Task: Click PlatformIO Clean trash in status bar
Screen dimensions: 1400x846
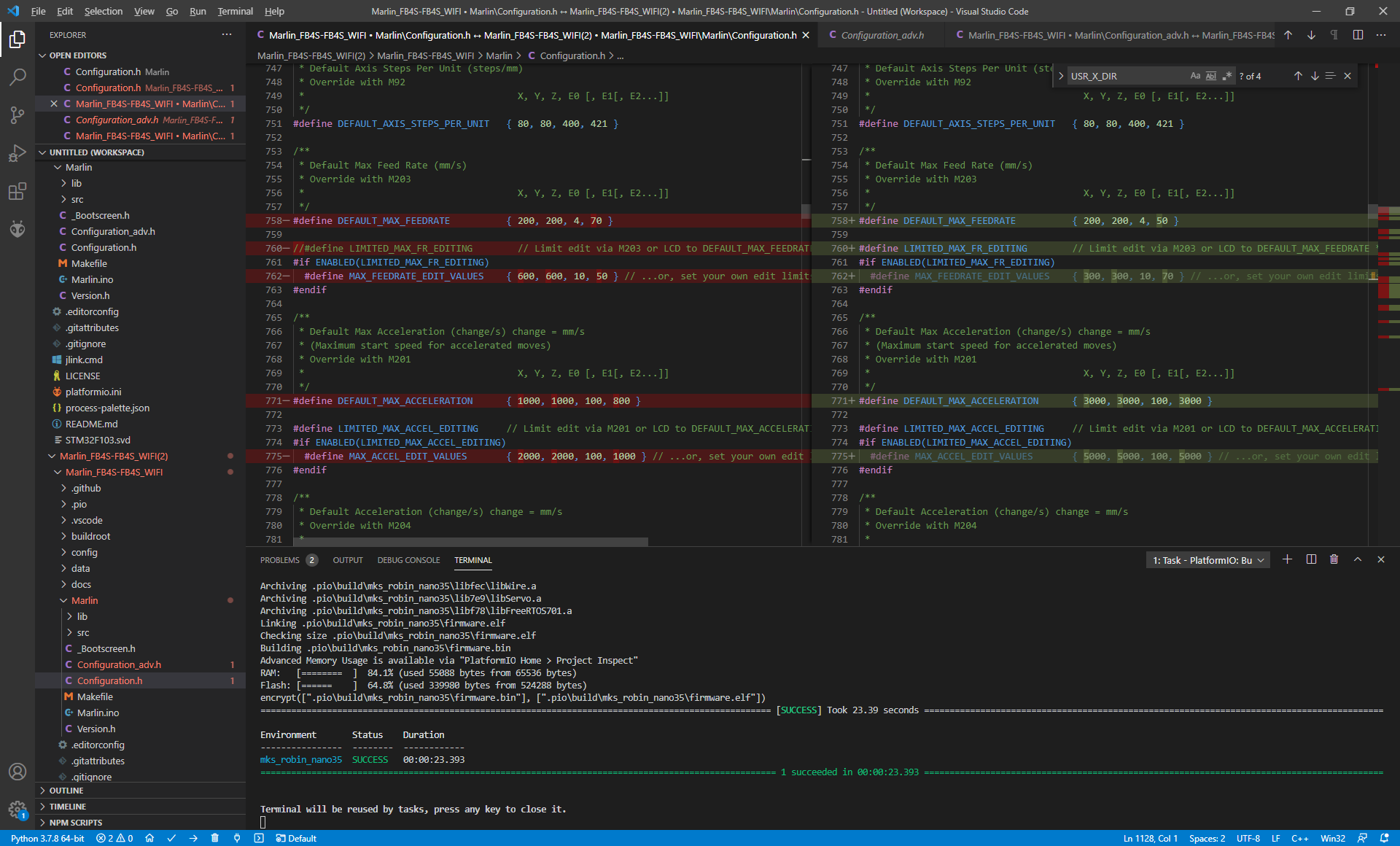Action: click(215, 838)
